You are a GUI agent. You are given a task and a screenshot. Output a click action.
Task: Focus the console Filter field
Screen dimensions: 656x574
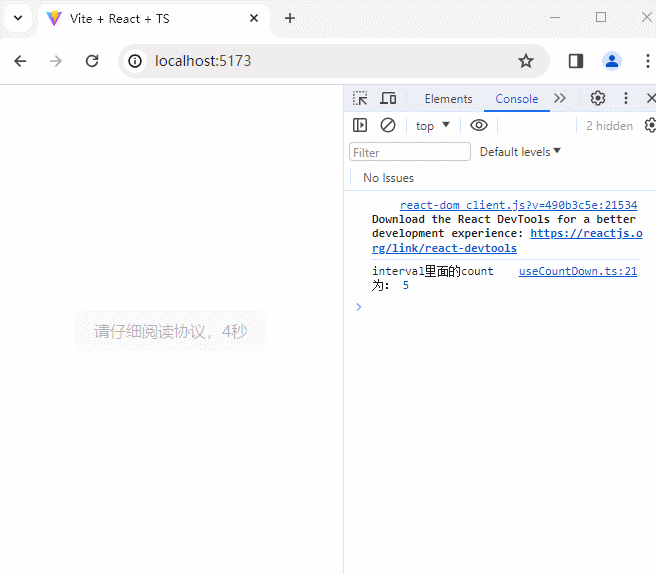[x=409, y=152]
